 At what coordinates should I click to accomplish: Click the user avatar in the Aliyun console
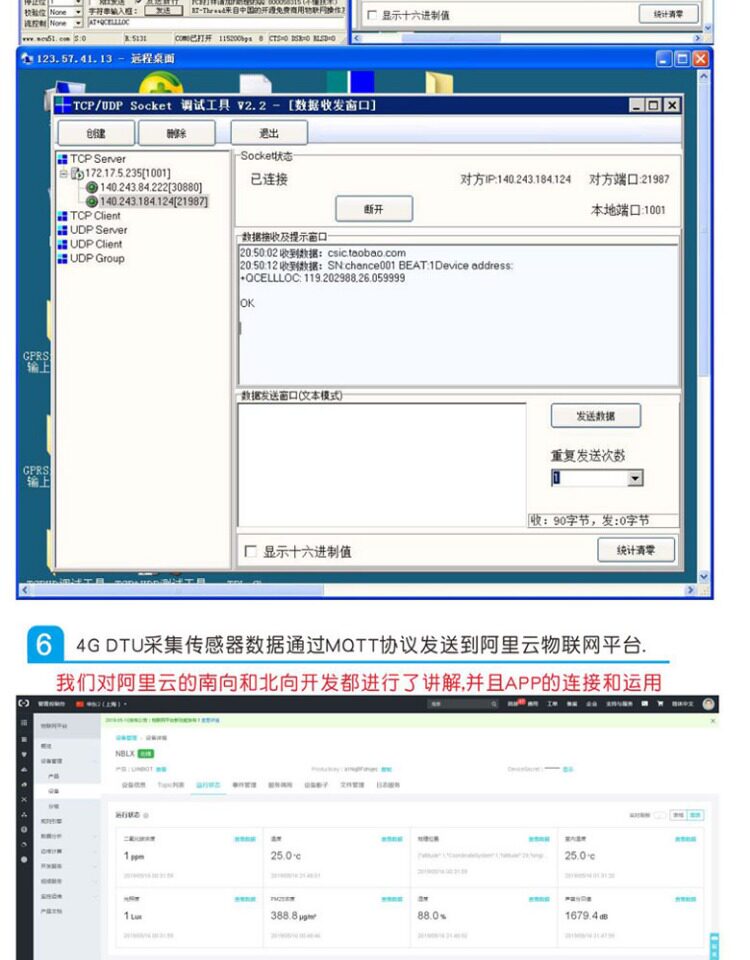click(708, 704)
